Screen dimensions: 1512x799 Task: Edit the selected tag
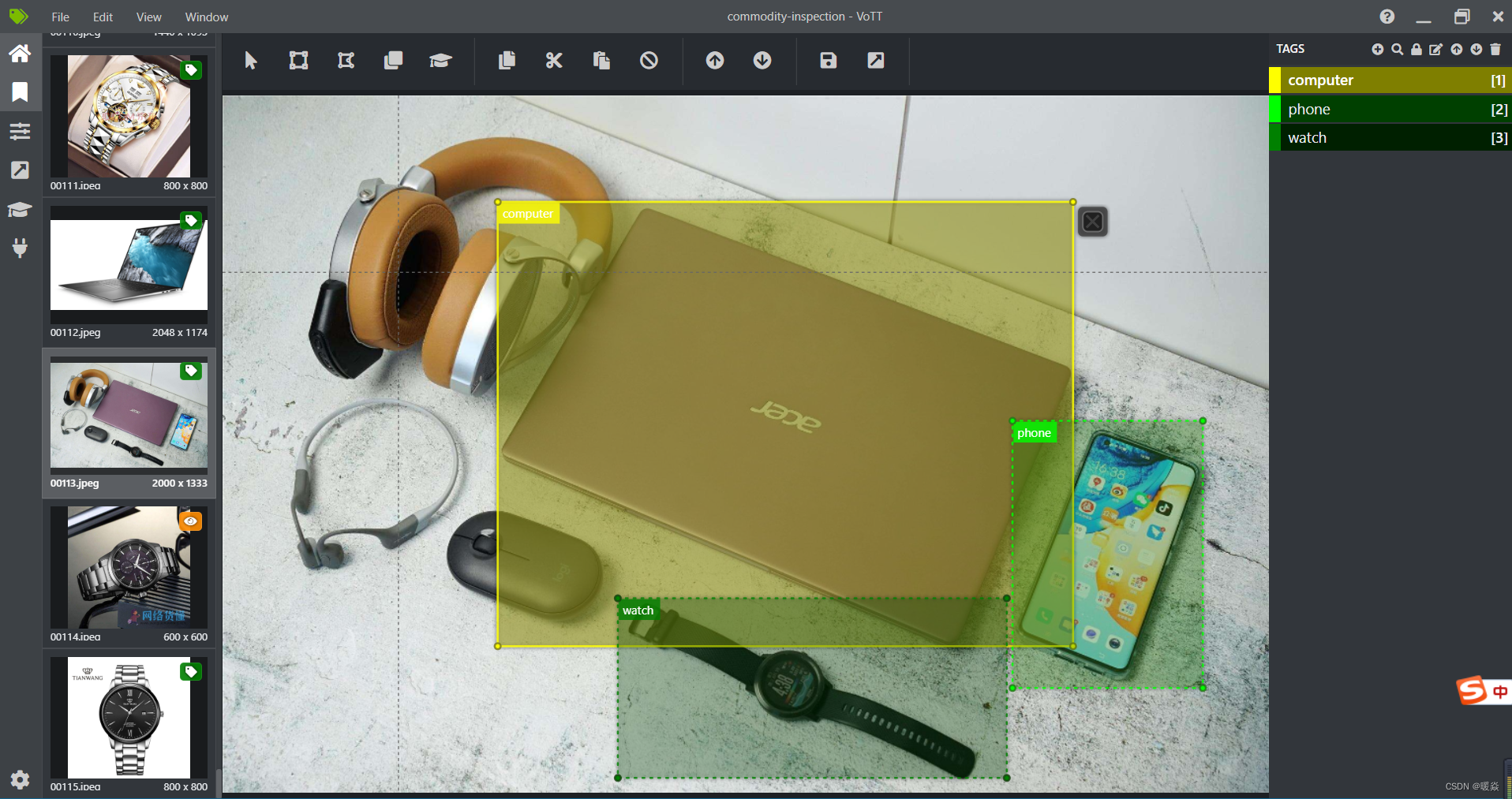coord(1436,49)
